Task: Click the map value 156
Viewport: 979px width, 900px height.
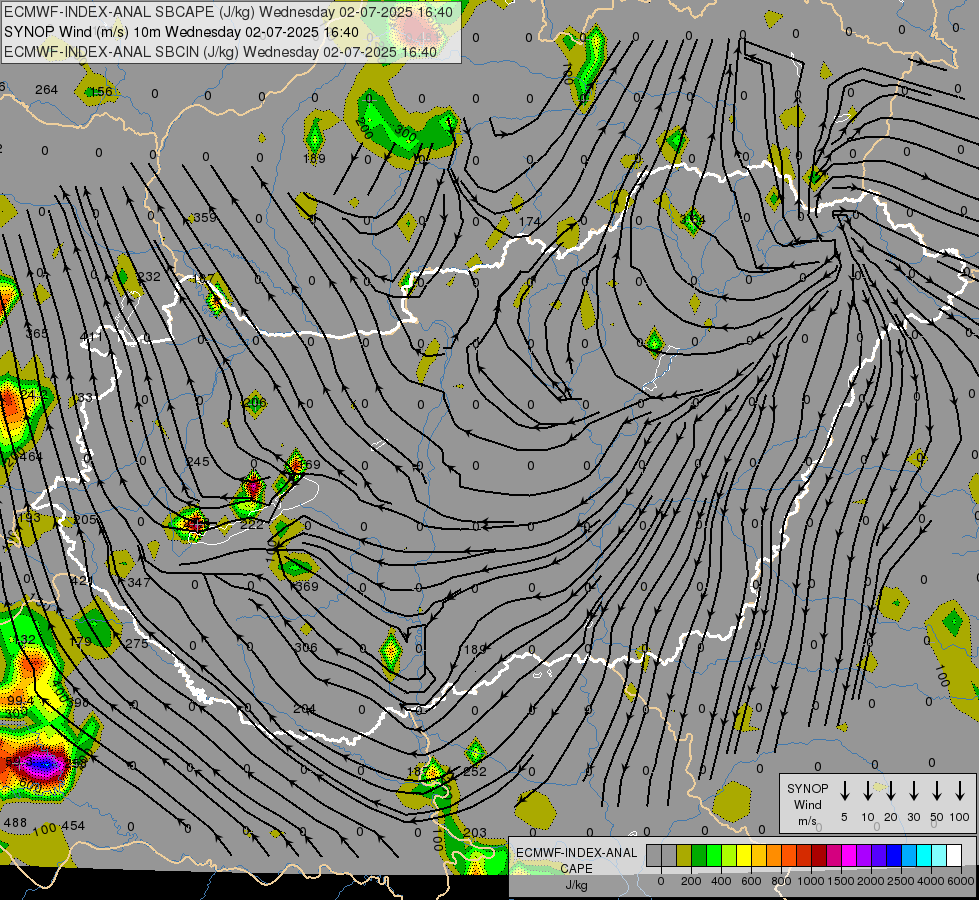Action: [x=101, y=92]
